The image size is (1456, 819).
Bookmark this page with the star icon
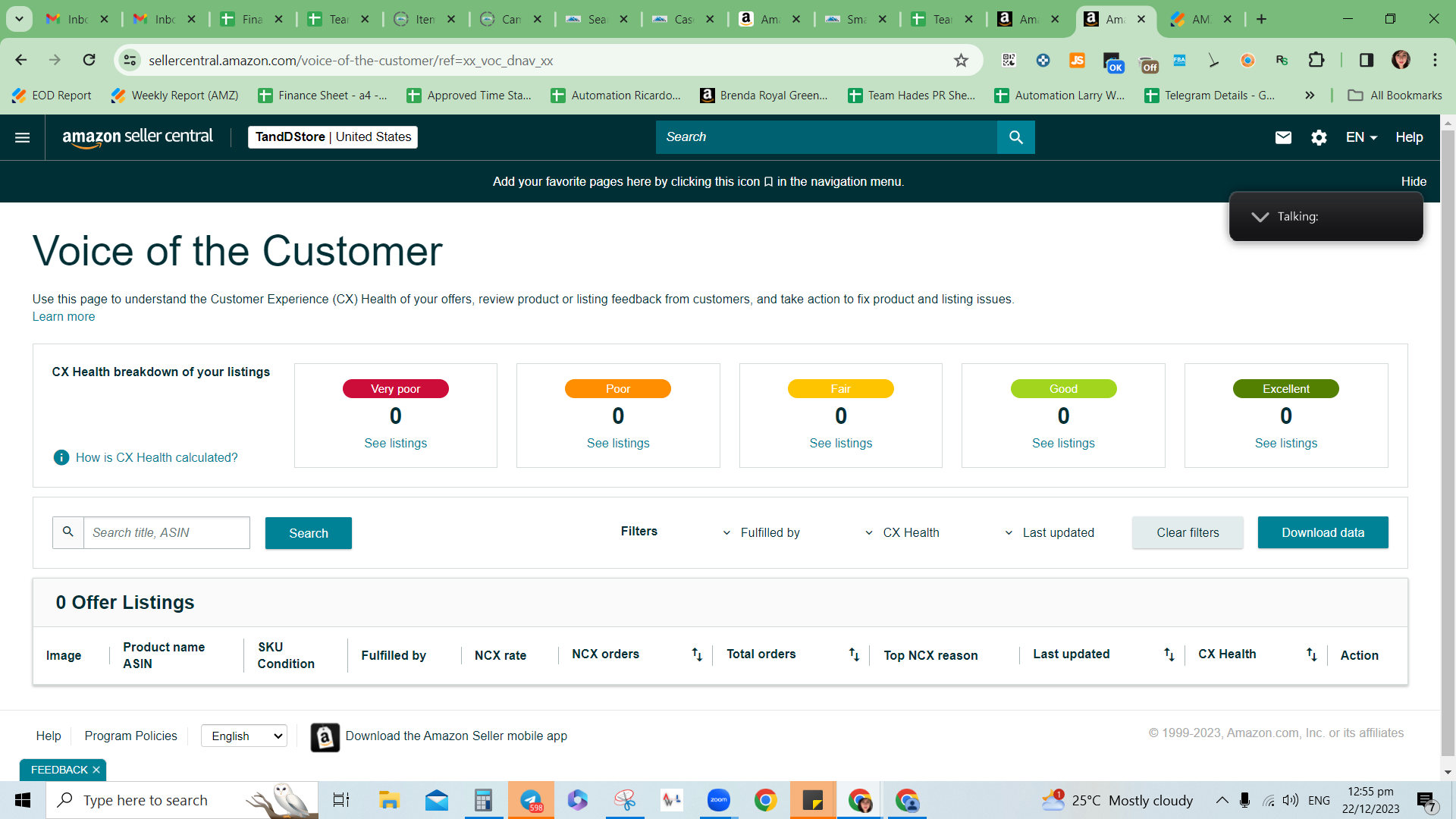click(961, 61)
